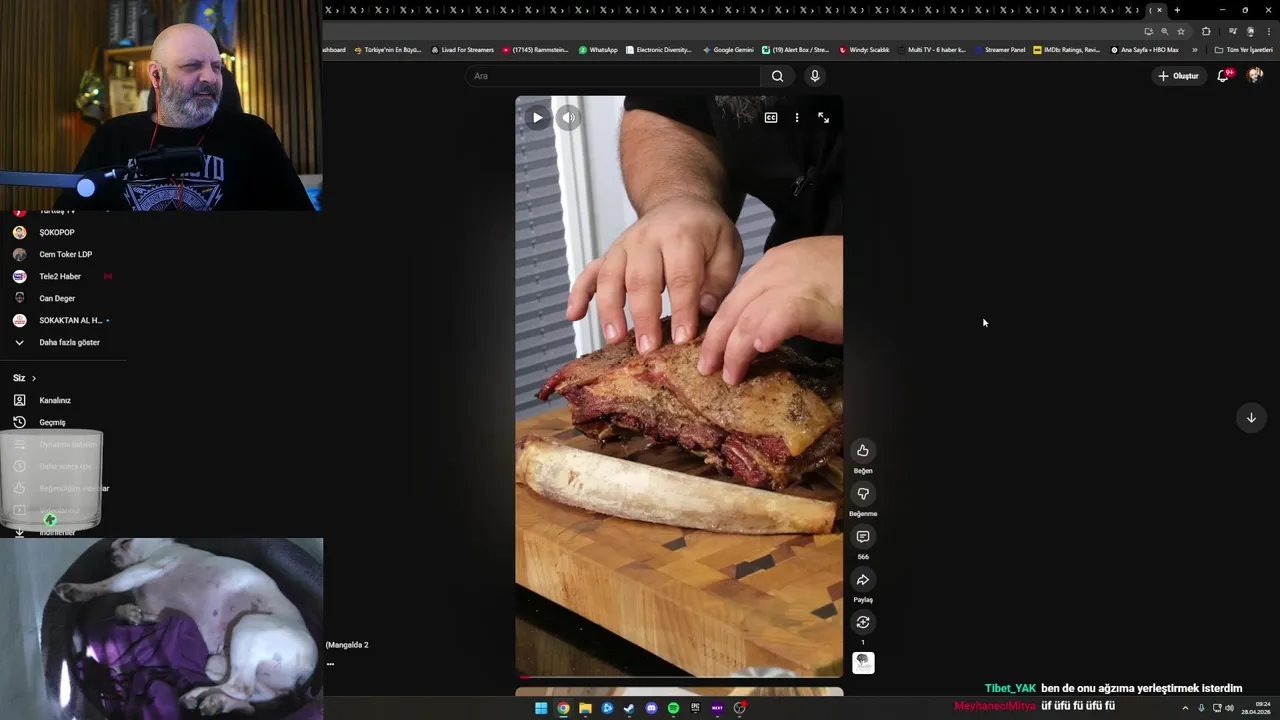This screenshot has height=720, width=1280.
Task: Mute the Shorts video volume
Action: point(568,118)
